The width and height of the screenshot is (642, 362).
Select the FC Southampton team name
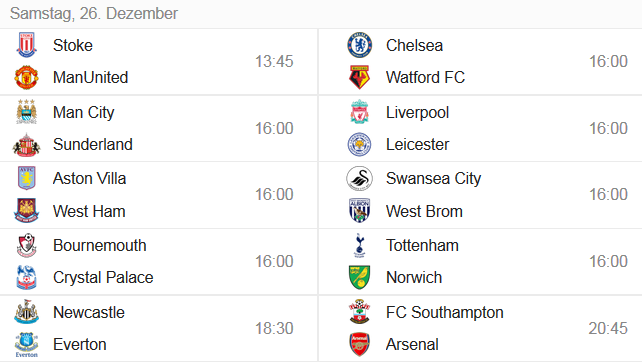click(x=445, y=312)
